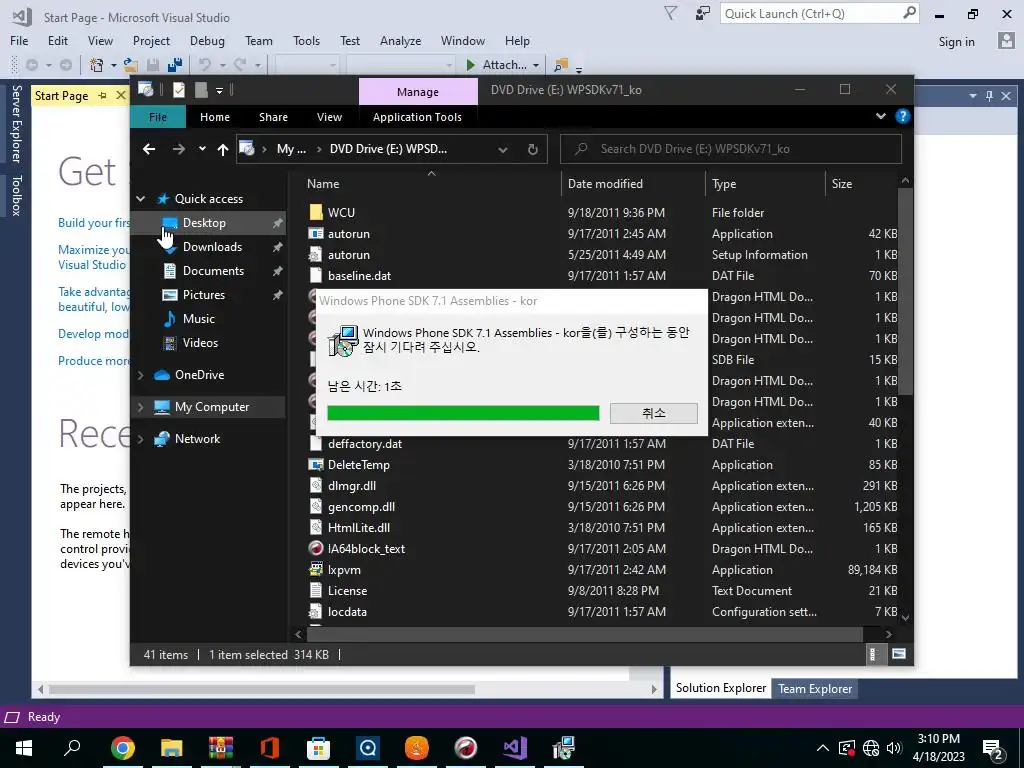The image size is (1024, 768).
Task: Open the recent locations dropdown arrow
Action: [x=202, y=149]
